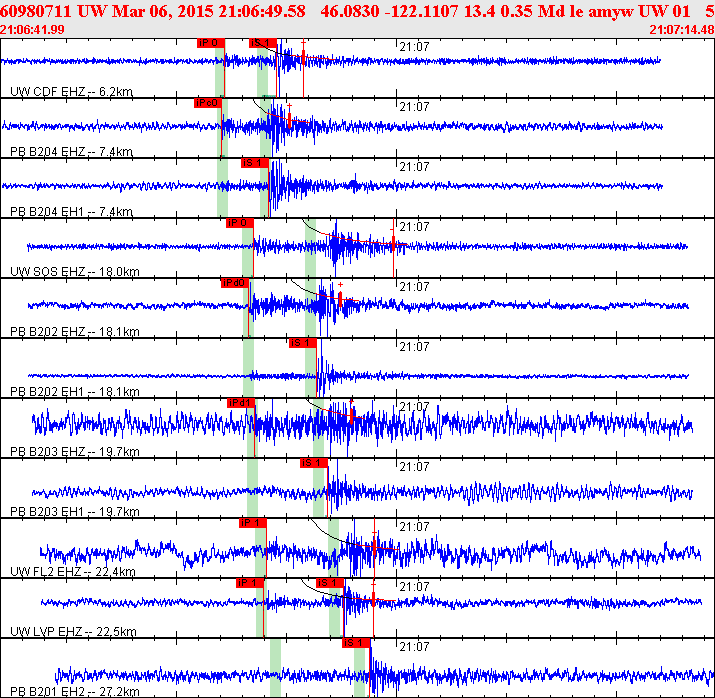Click the event latitude '46.0830' in the header
Viewport: 715px width, 698px height.
pos(349,11)
